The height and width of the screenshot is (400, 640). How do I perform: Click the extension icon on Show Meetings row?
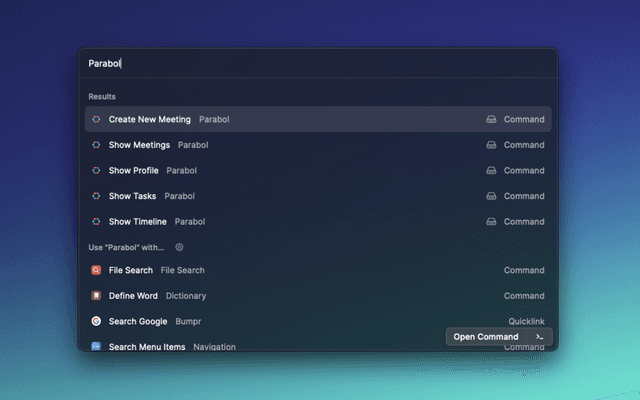(x=491, y=145)
